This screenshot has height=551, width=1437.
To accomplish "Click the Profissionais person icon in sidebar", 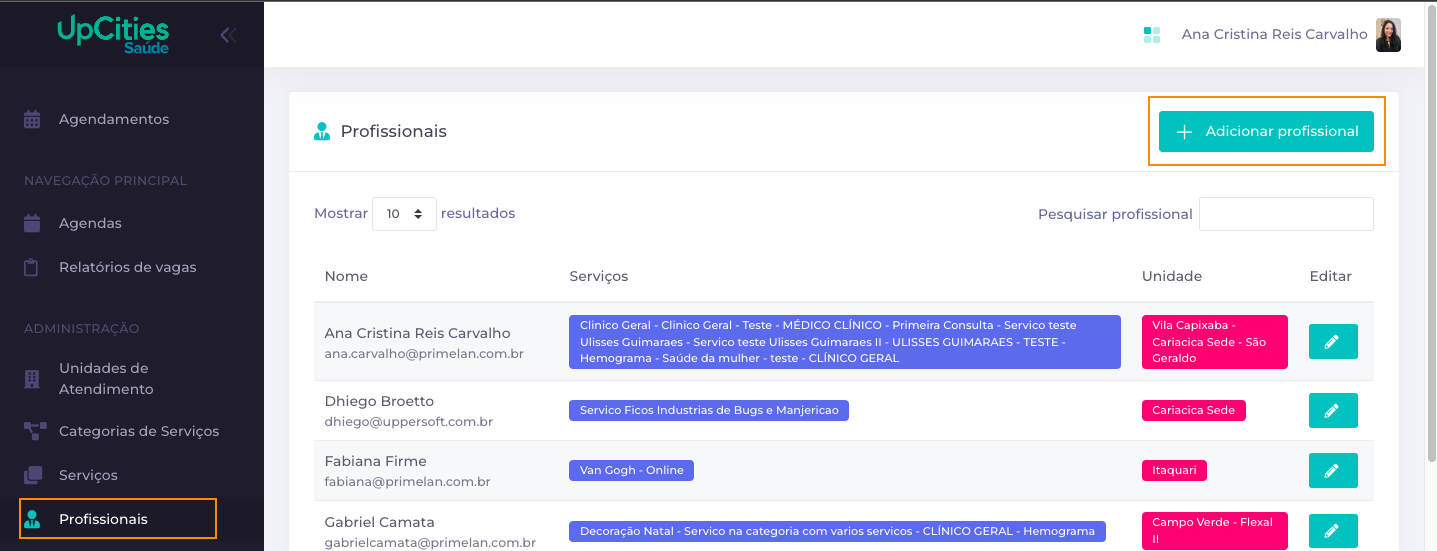I will point(32,519).
